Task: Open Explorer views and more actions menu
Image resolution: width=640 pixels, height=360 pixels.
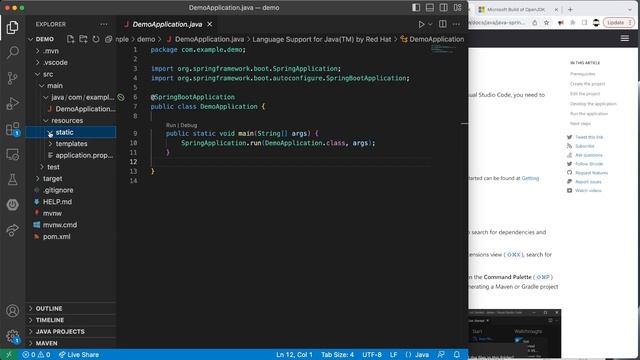Action: point(104,24)
